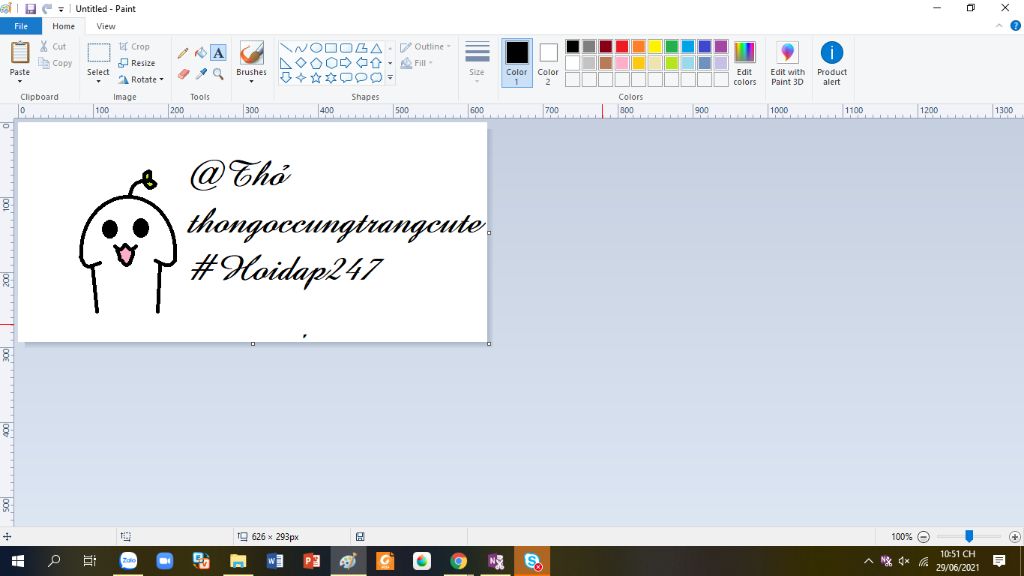Click the zoom in plus button
Image resolution: width=1024 pixels, height=576 pixels.
tap(1014, 537)
